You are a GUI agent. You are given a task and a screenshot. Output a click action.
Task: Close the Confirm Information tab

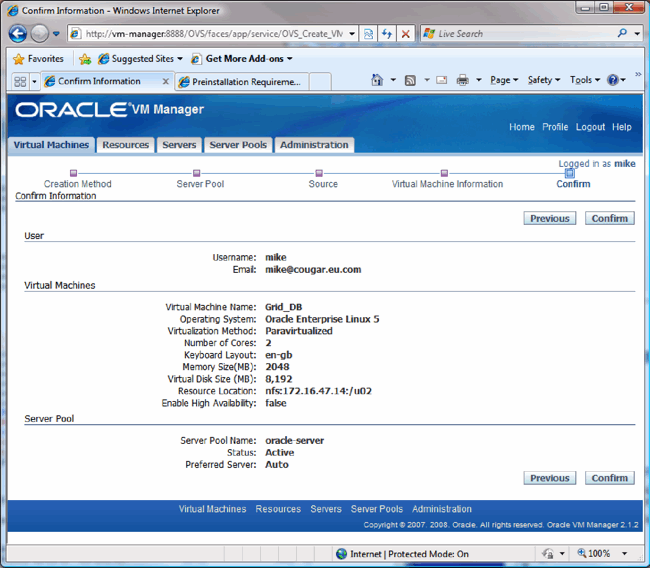165,81
